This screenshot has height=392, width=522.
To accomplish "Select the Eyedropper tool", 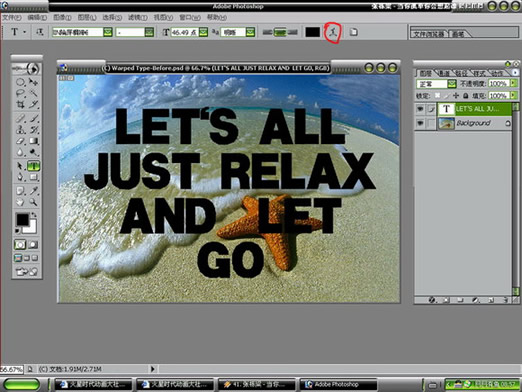I will click(x=33, y=191).
